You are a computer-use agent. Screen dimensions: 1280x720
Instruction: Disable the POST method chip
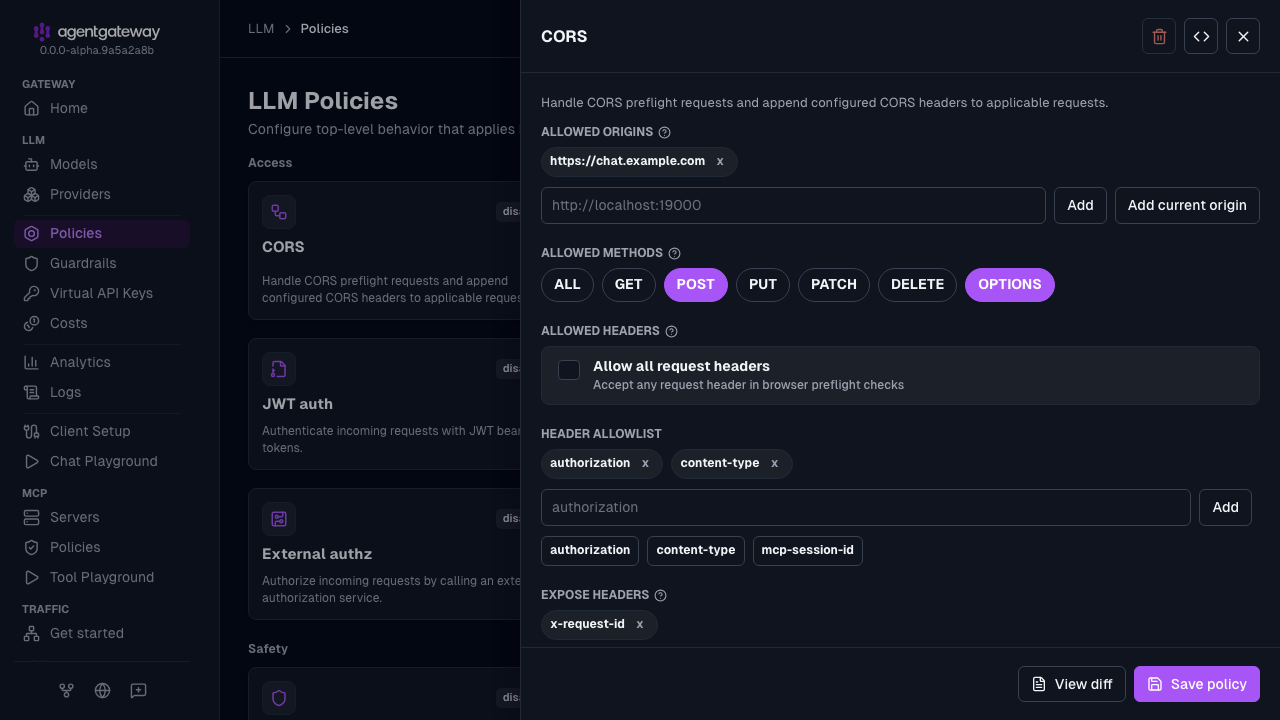(x=695, y=284)
